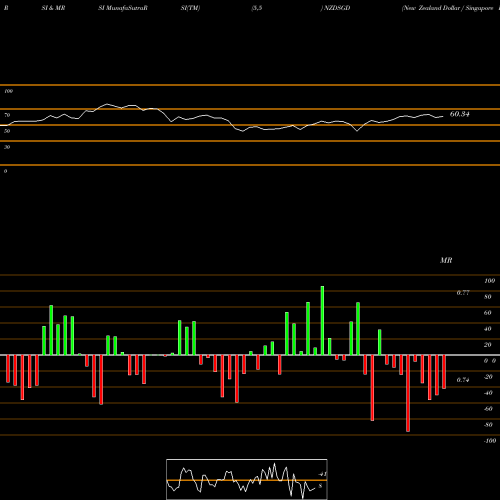The width and height of the screenshot is (500, 500).
Task: Click the '(5,5' parameter text in header
Action: click(x=257, y=8)
